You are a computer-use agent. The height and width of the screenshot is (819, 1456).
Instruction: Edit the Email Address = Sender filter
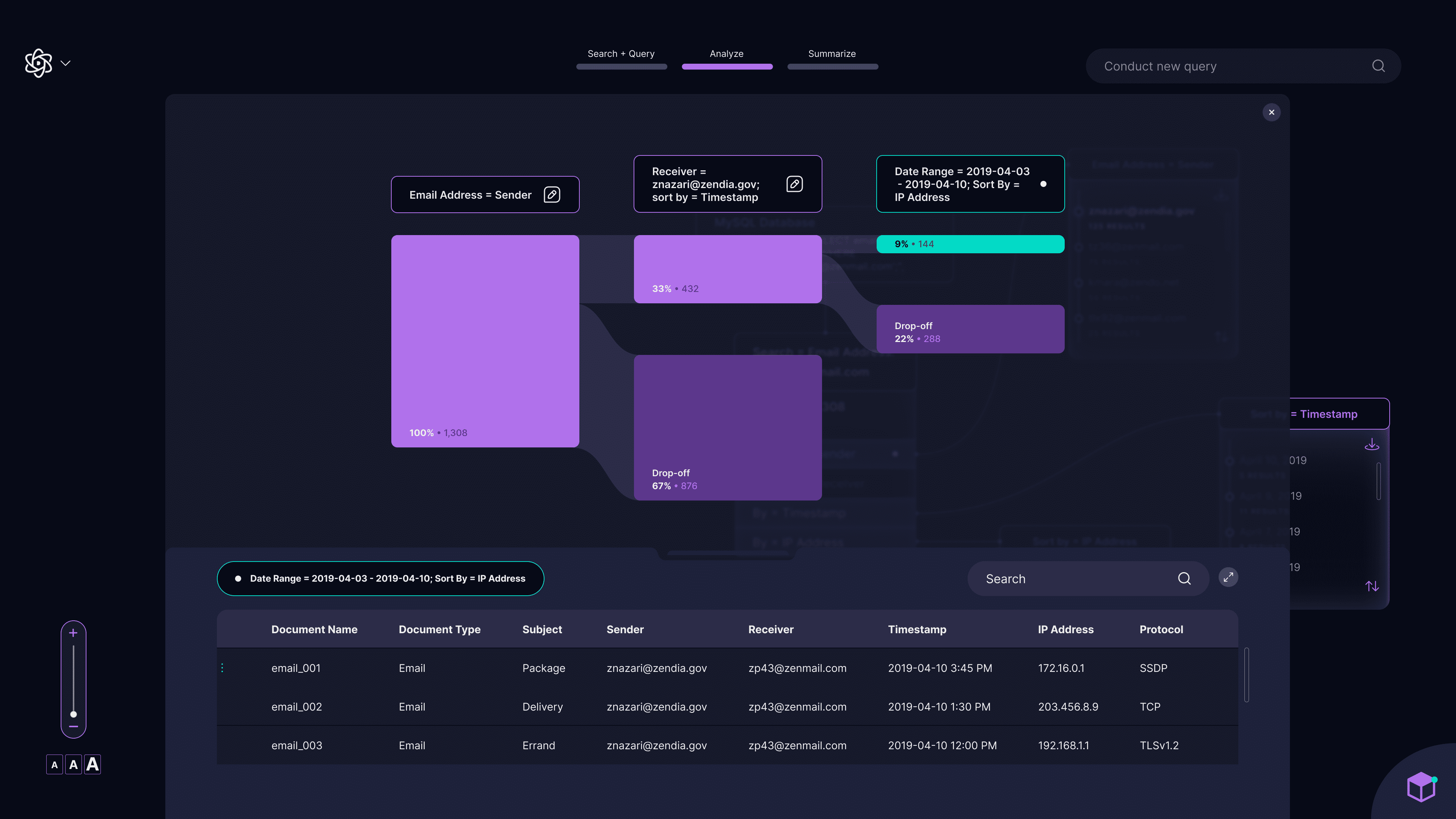(552, 195)
